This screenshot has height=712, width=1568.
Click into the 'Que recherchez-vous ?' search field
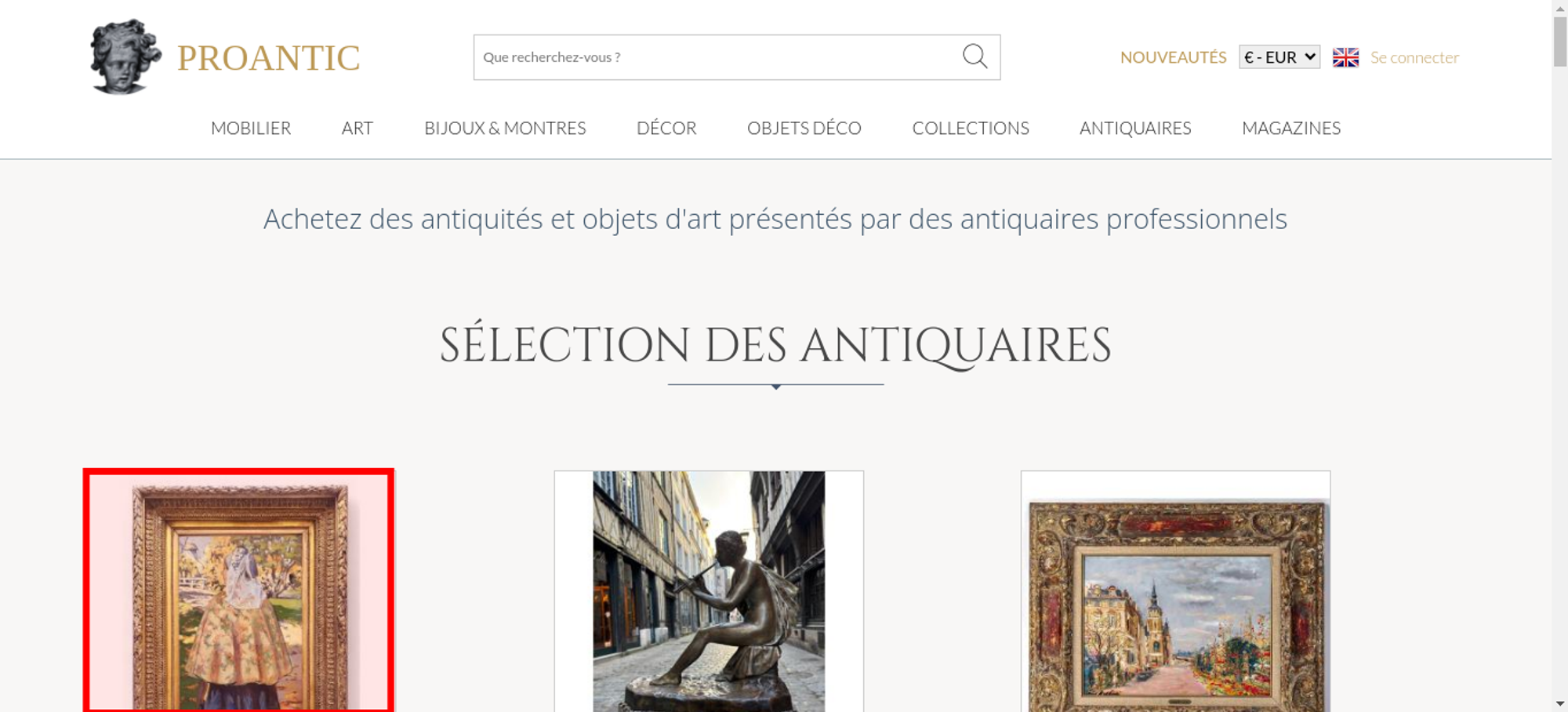pos(713,57)
